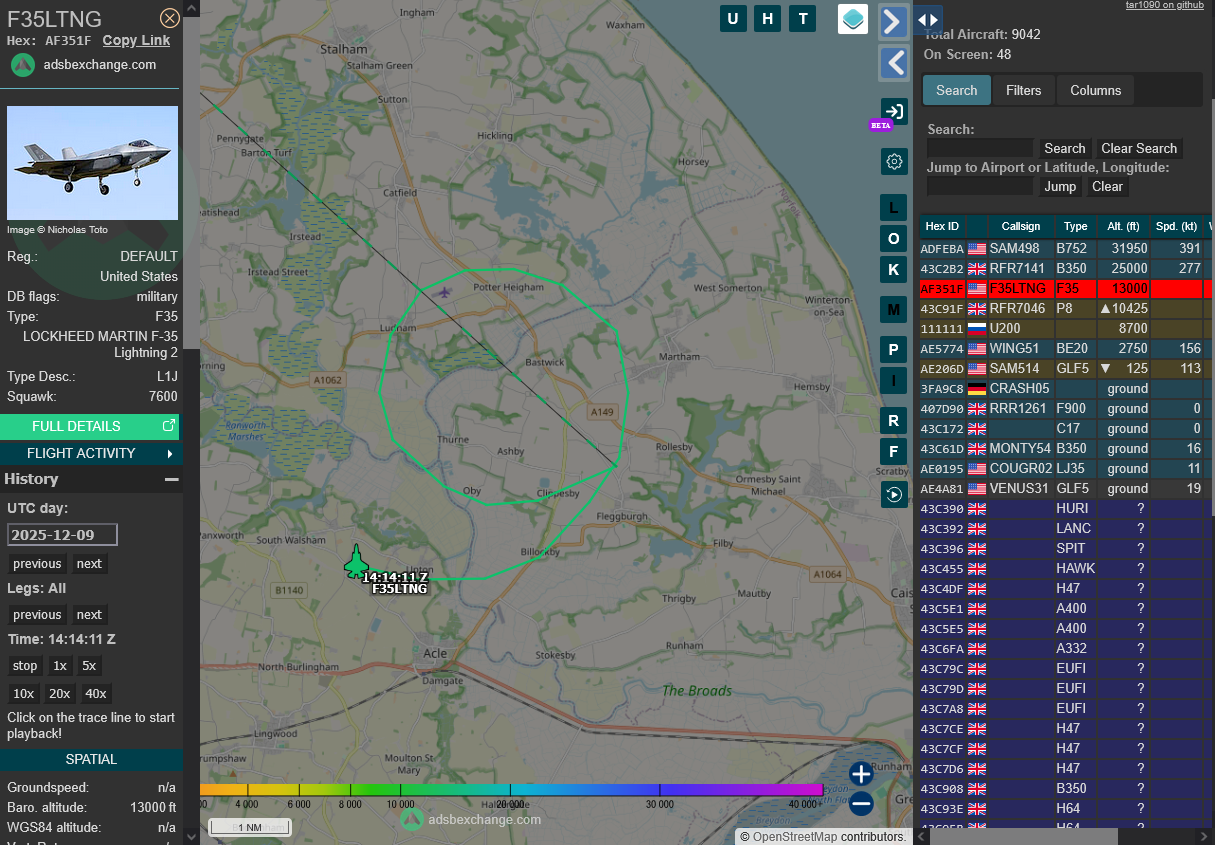Open the map layers selector icon
The width and height of the screenshot is (1215, 845).
pyautogui.click(x=852, y=19)
